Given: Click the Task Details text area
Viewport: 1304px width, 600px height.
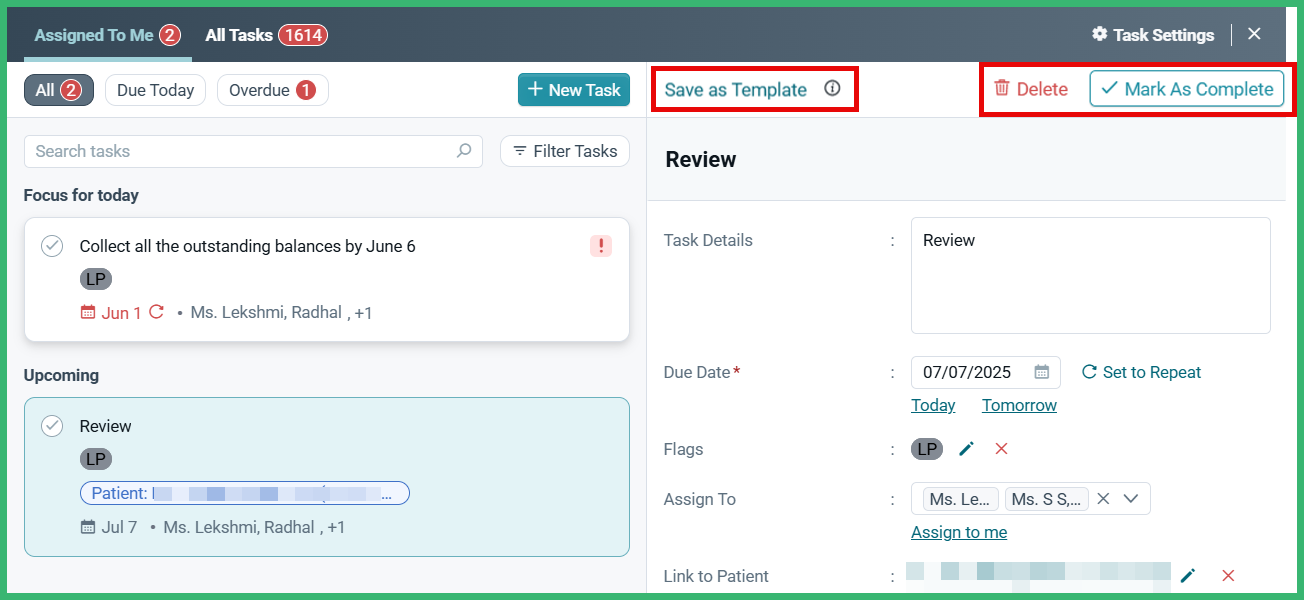Looking at the screenshot, I should [1090, 275].
